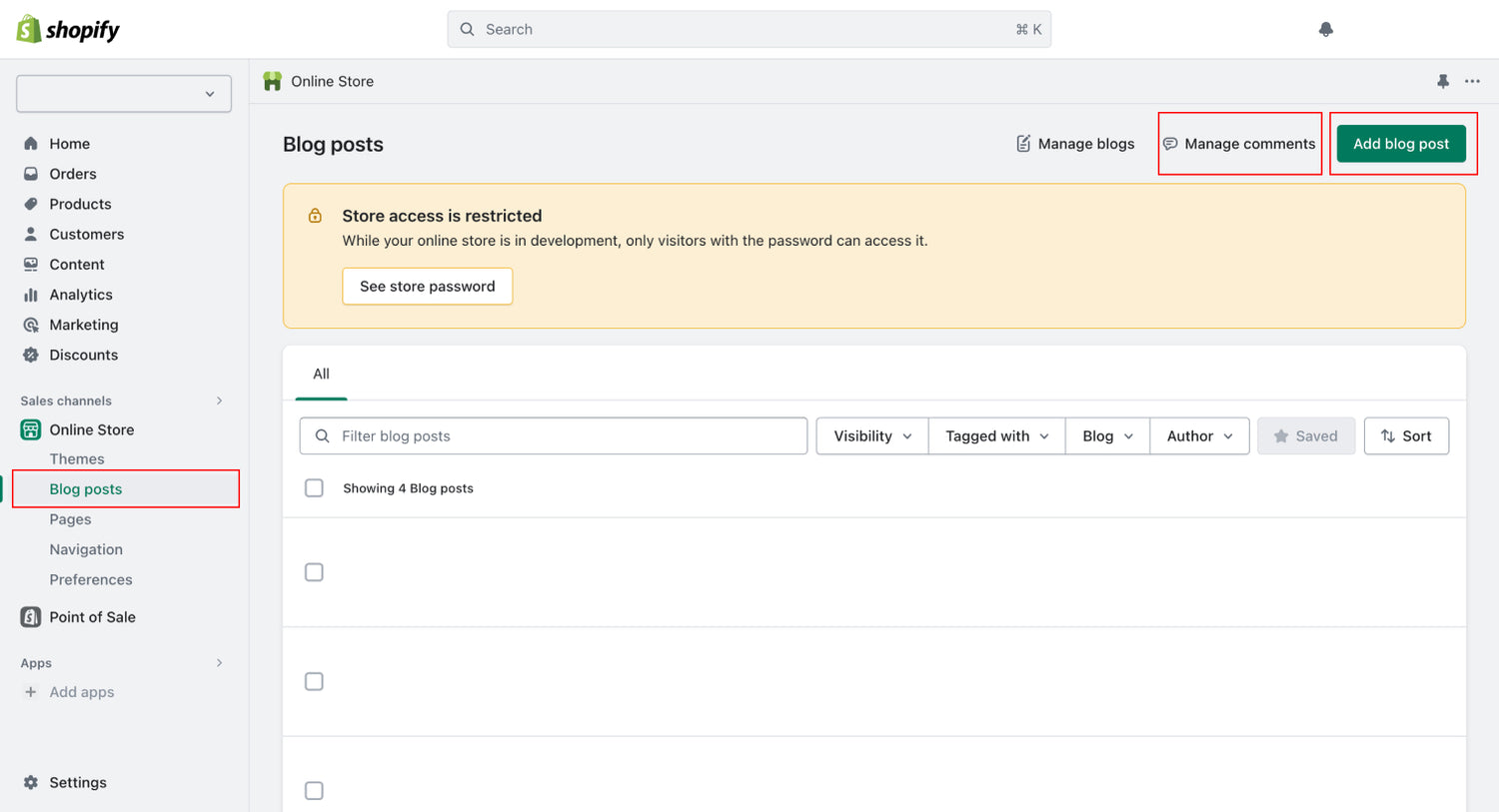
Task: Click the Point of Sale icon
Action: (x=31, y=617)
